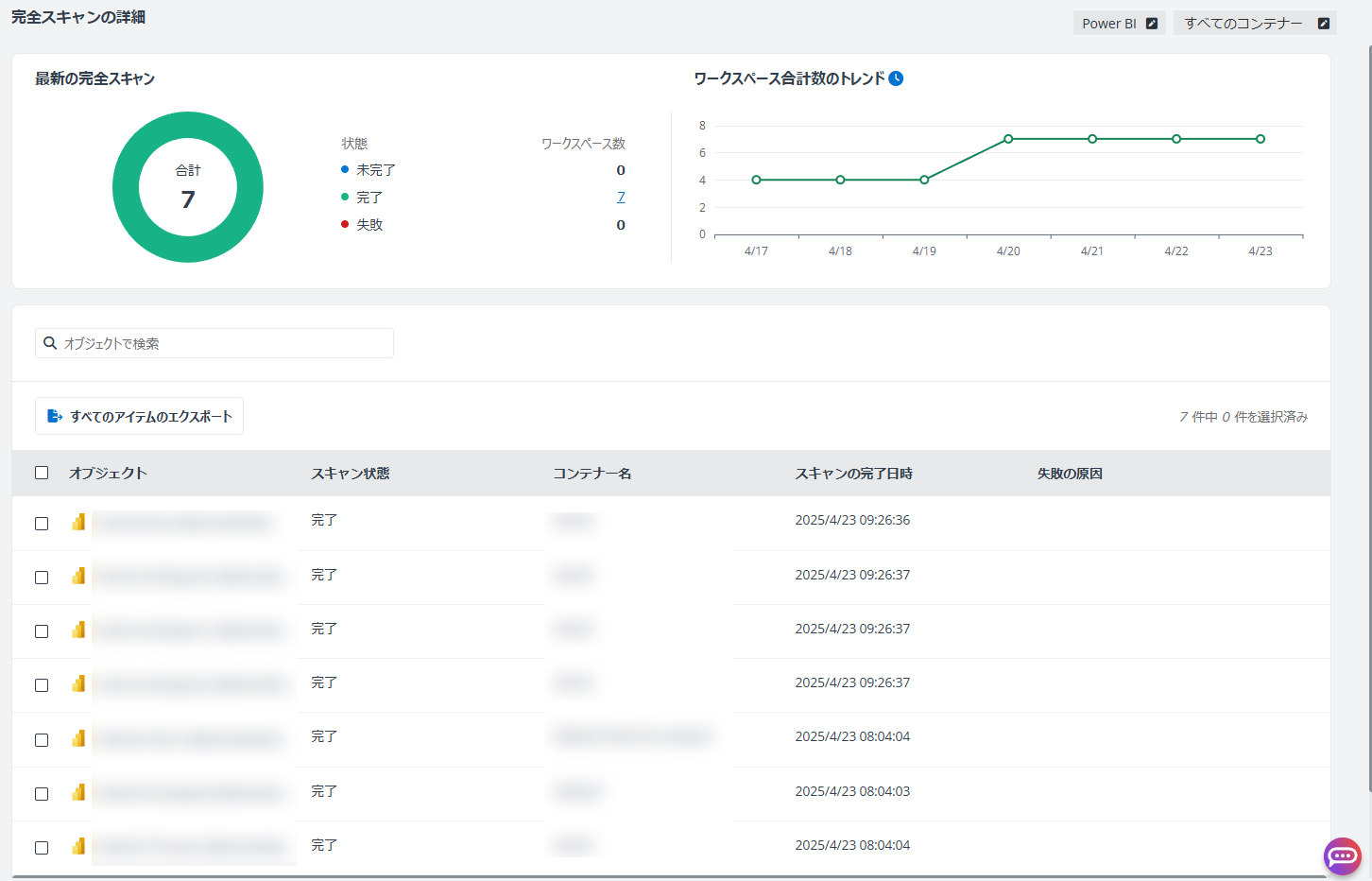The height and width of the screenshot is (881, 1372).
Task: Click the 7 件中 0 件を選択済み text
Action: (1243, 416)
